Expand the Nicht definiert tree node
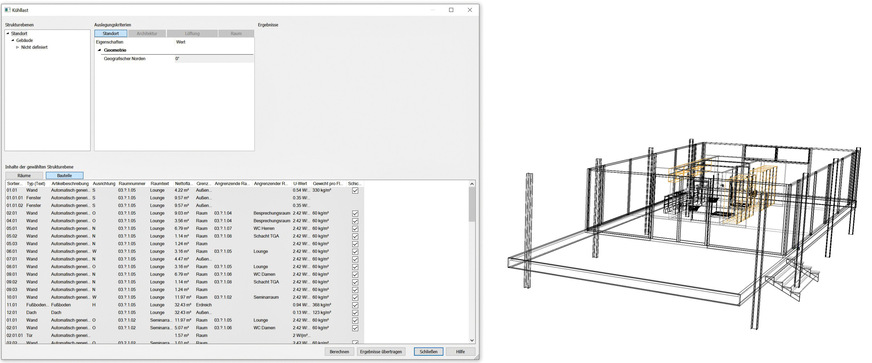 (x=18, y=47)
